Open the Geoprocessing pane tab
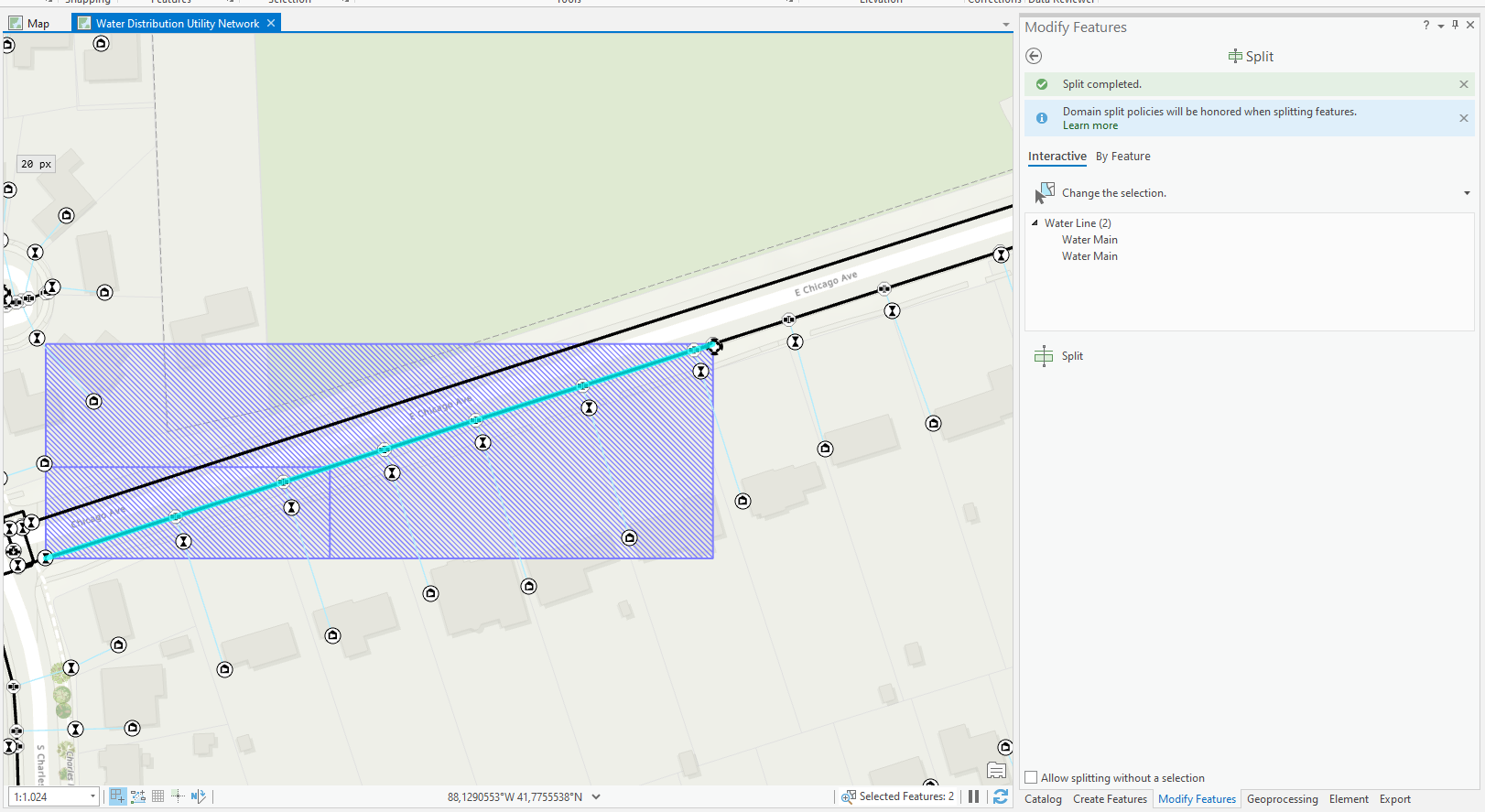This screenshot has height=812, width=1485. [x=1282, y=799]
